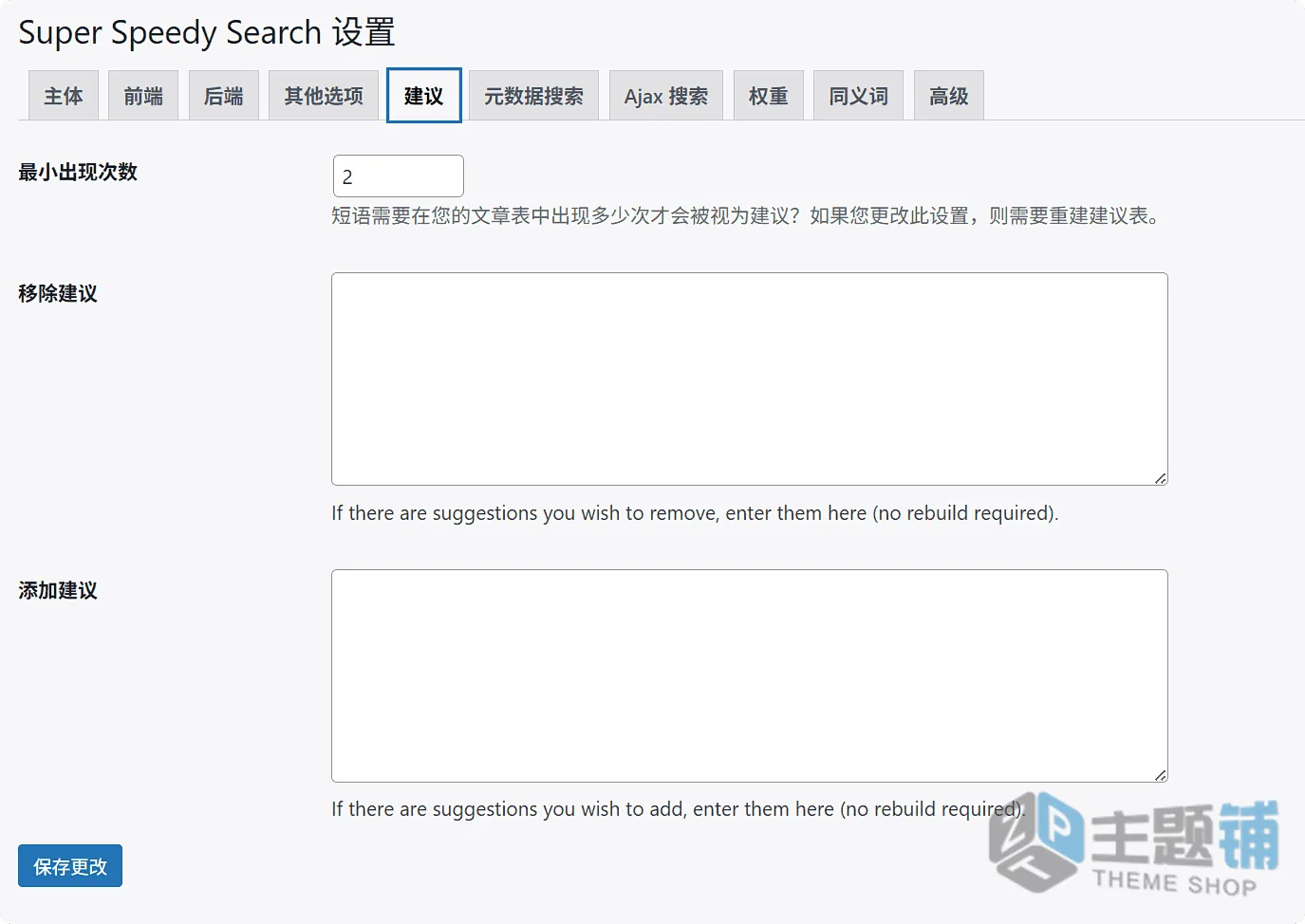Focus the 移除建议 text area

[x=750, y=379]
